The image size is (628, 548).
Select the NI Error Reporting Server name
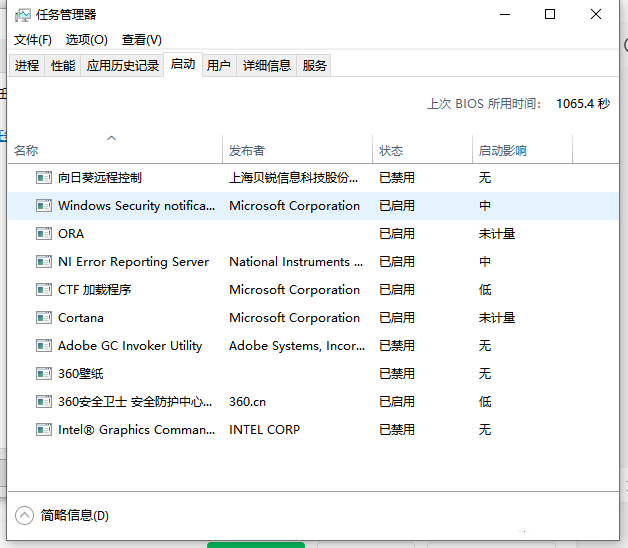click(x=133, y=262)
